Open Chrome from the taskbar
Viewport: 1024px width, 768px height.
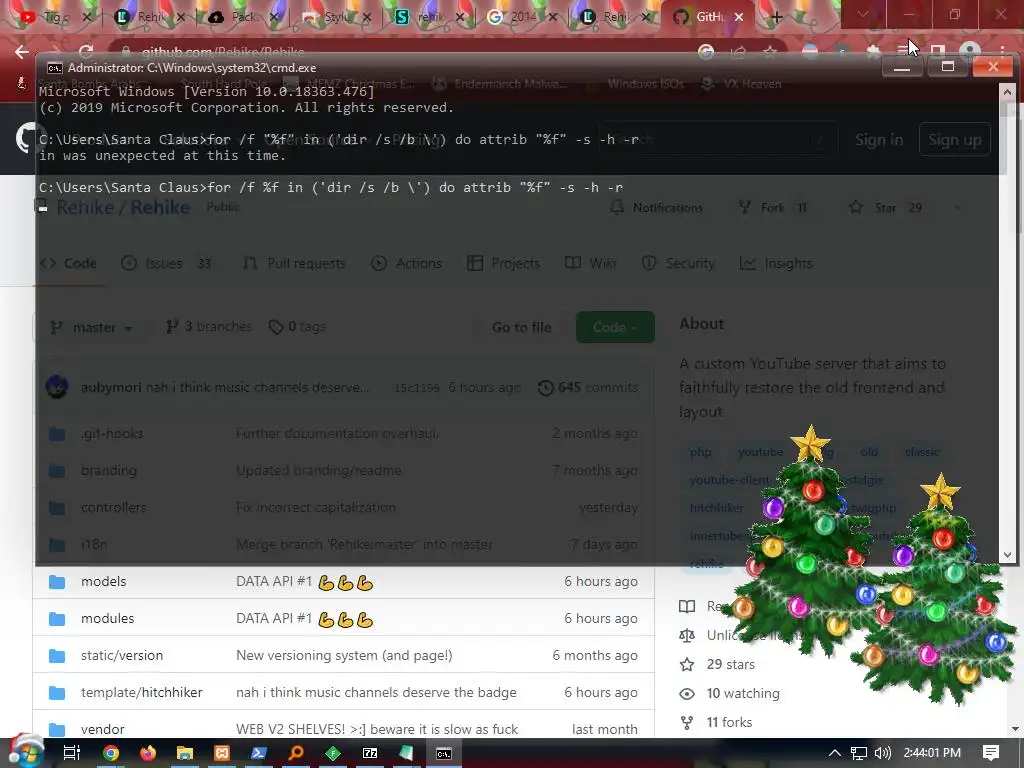[x=111, y=753]
